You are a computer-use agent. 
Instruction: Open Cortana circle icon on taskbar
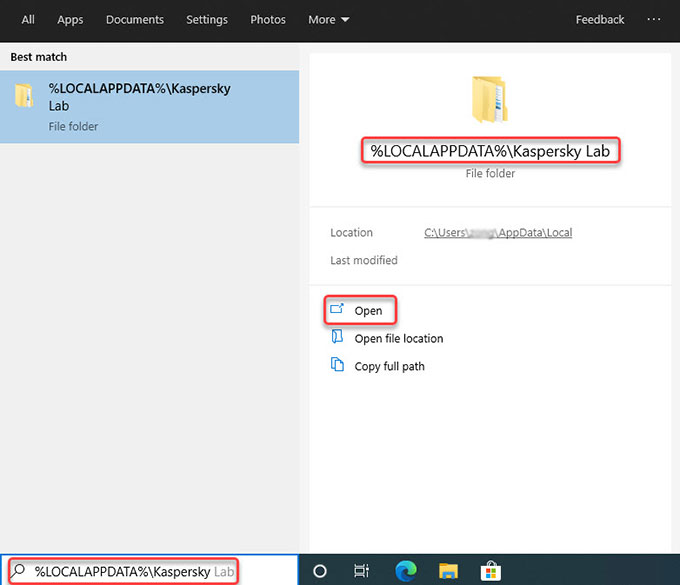[320, 571]
